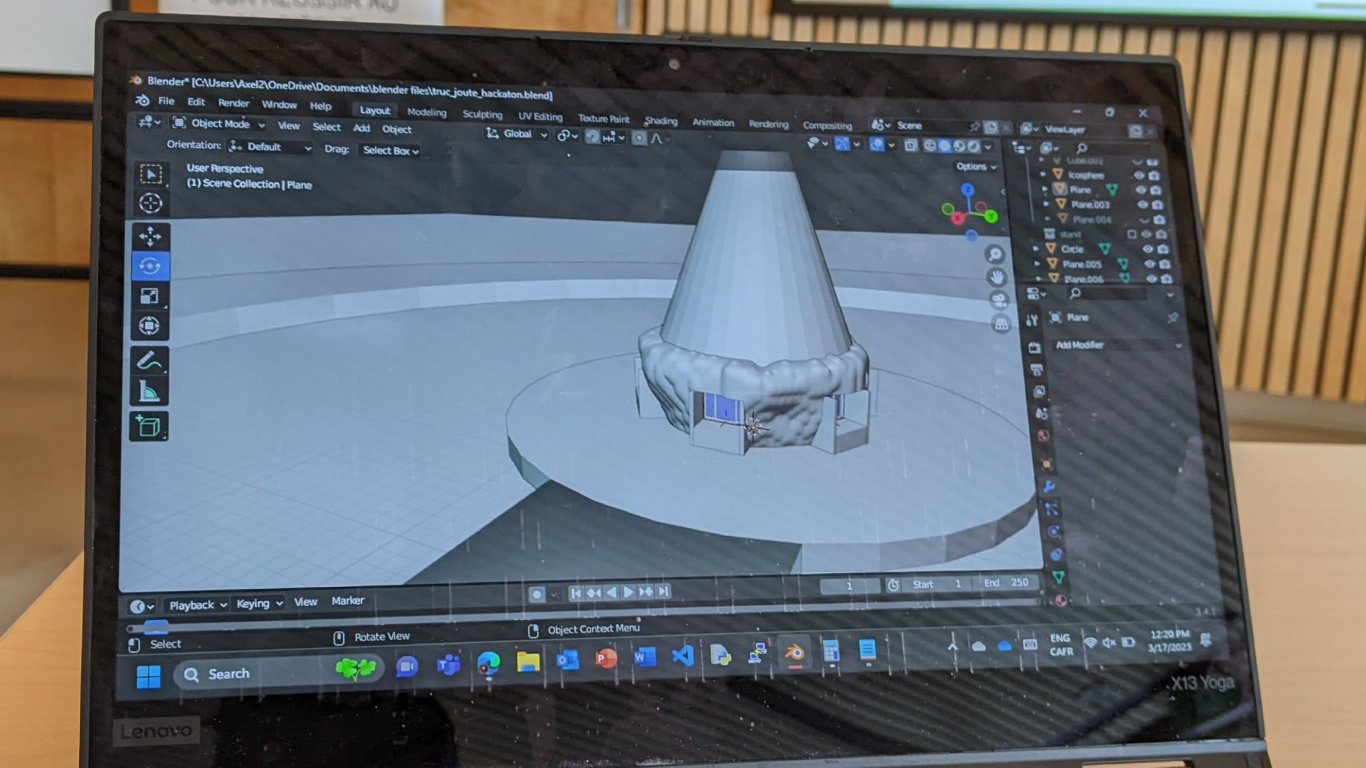The height and width of the screenshot is (768, 1366).
Task: Activate the Annotate pencil tool
Action: click(x=150, y=360)
